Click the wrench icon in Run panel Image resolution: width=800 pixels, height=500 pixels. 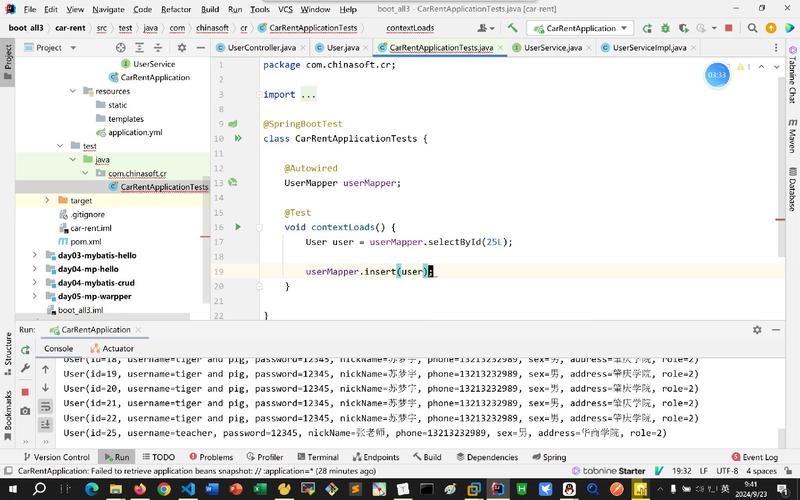25,368
